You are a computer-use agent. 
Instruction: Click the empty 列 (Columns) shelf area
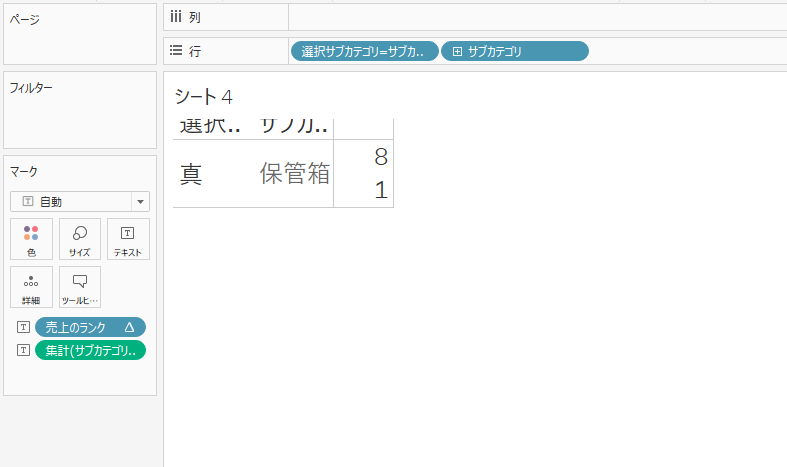535,17
